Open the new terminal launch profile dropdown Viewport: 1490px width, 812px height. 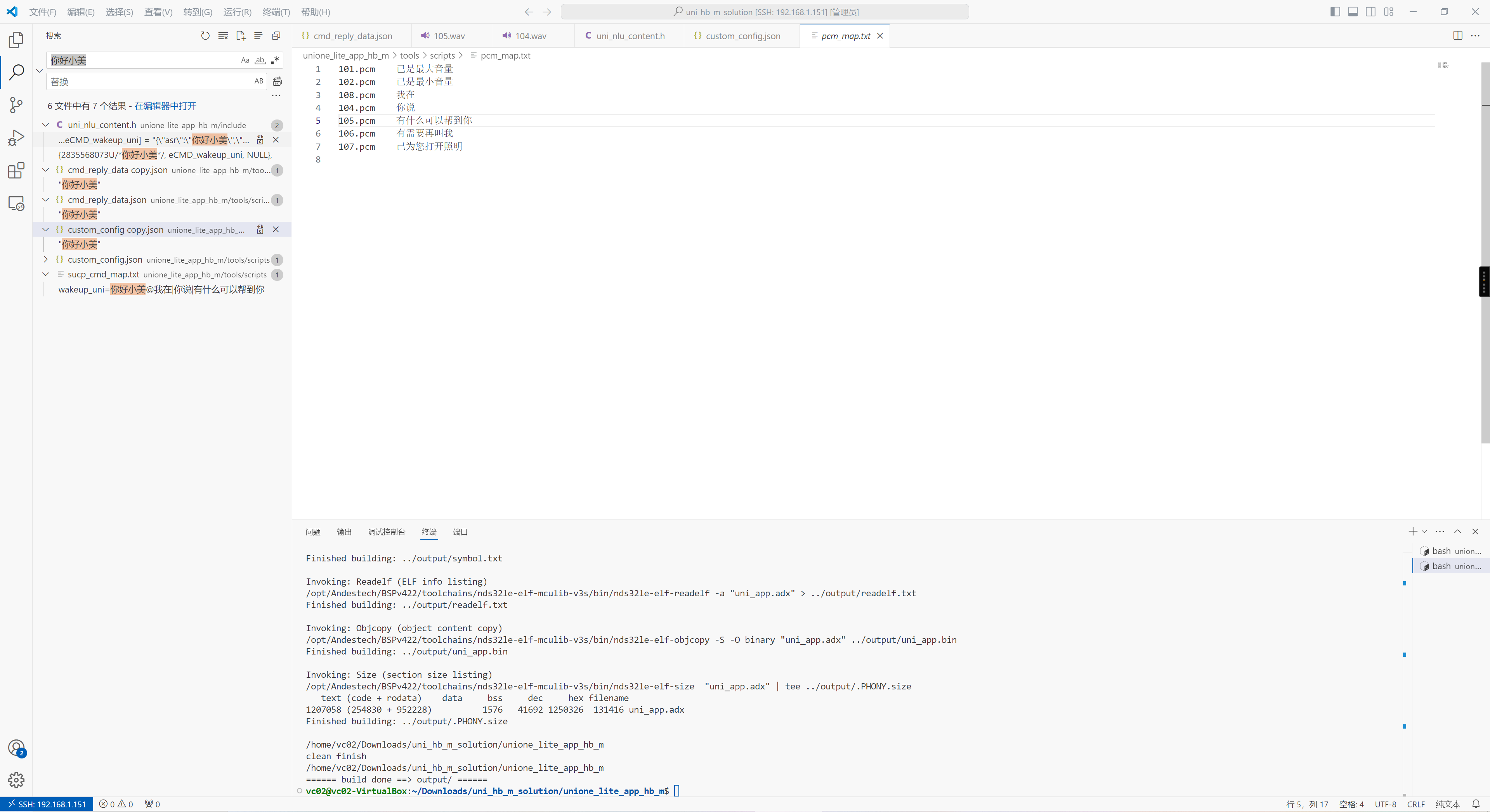click(x=1424, y=532)
